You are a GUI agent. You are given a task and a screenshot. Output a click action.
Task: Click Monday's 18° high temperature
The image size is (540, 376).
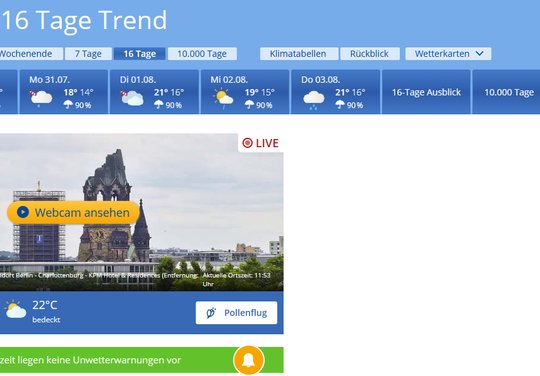pos(70,92)
